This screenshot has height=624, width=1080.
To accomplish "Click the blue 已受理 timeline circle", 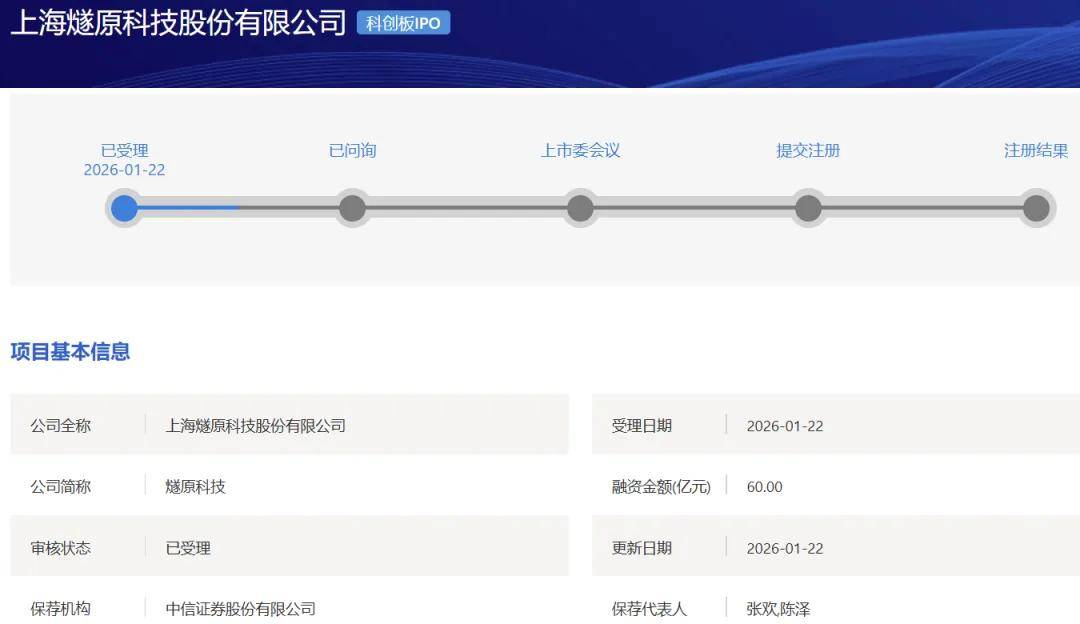I will (x=124, y=208).
